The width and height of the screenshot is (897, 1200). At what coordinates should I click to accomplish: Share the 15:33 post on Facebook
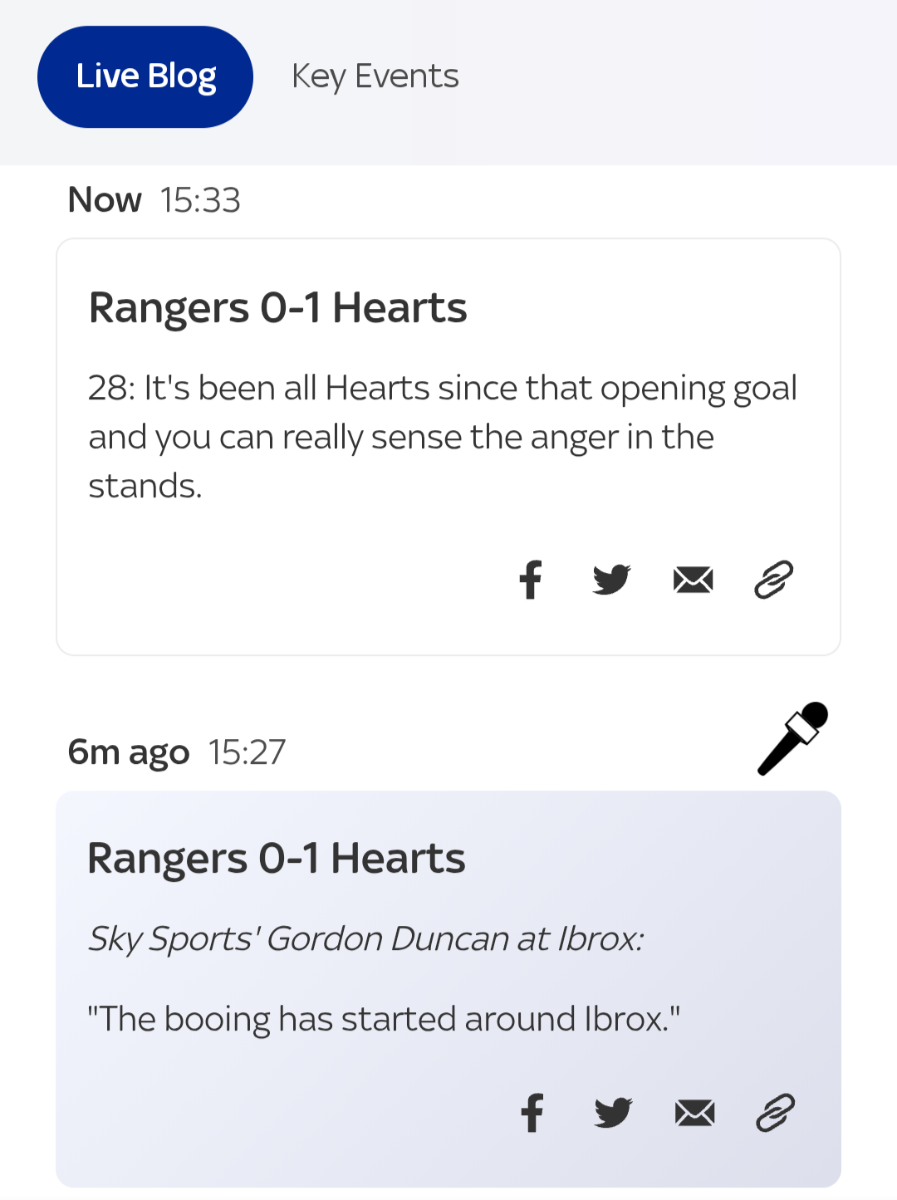531,580
